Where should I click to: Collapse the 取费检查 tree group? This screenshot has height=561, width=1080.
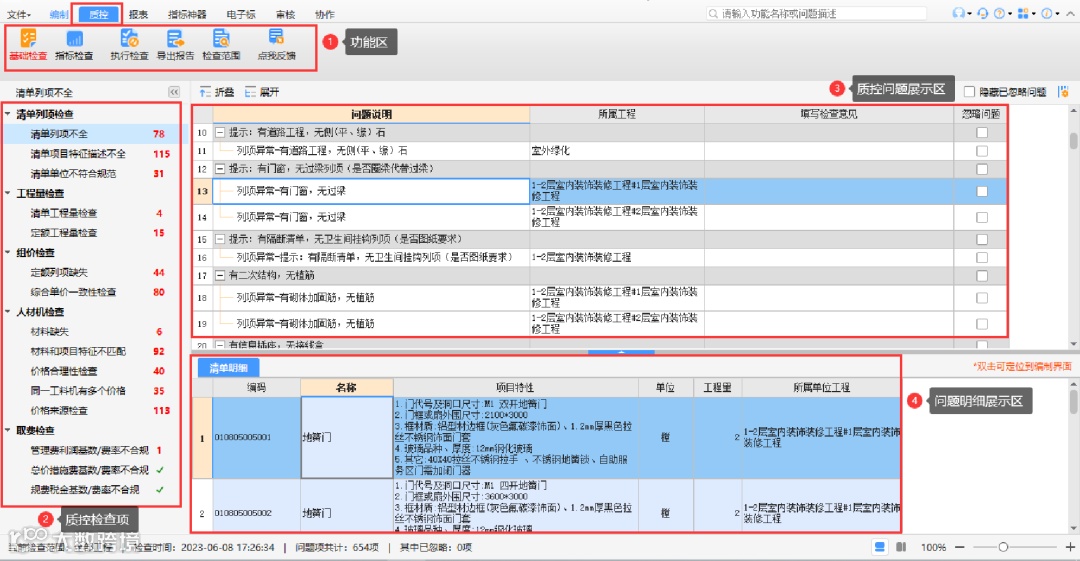pos(8,431)
